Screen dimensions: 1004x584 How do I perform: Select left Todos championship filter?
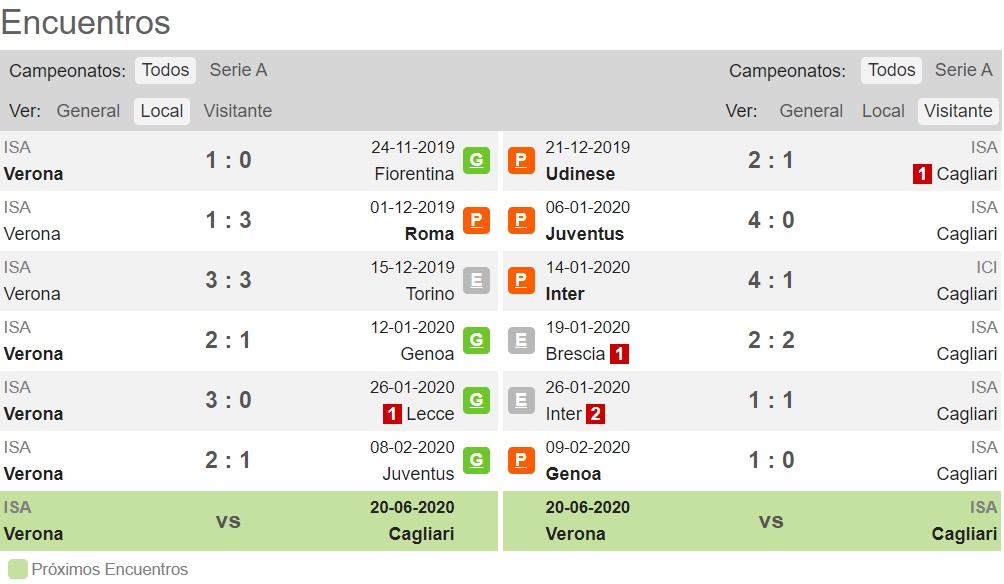coord(165,70)
